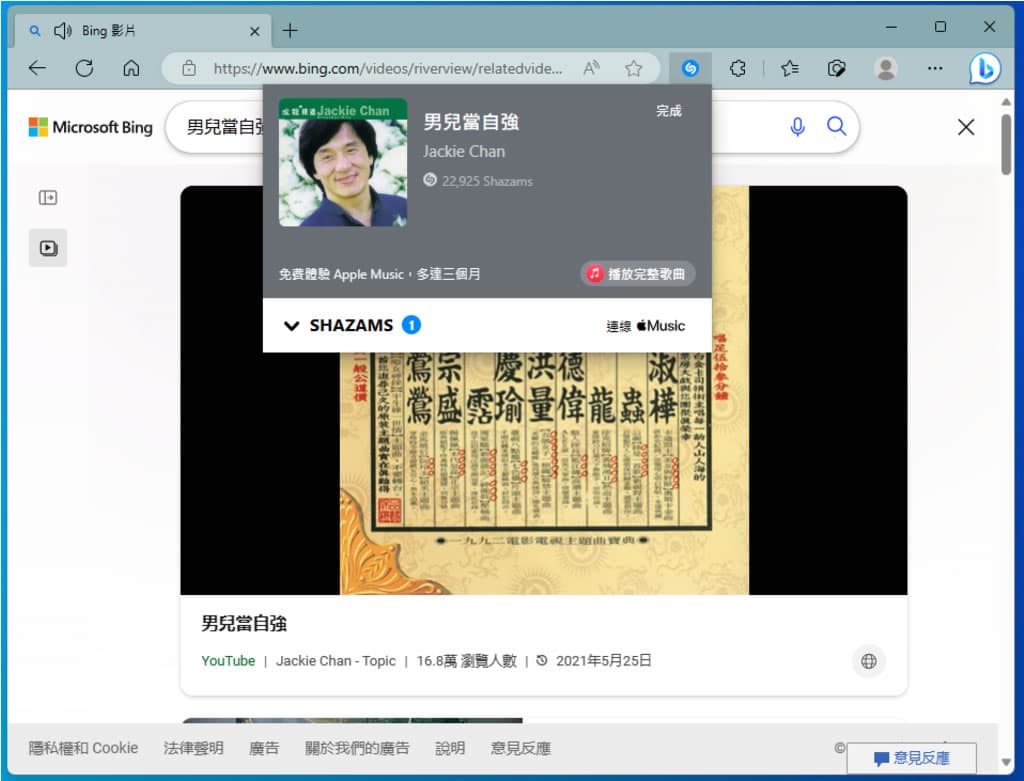The image size is (1024, 781).
Task: Open a new browser tab
Action: [x=290, y=30]
